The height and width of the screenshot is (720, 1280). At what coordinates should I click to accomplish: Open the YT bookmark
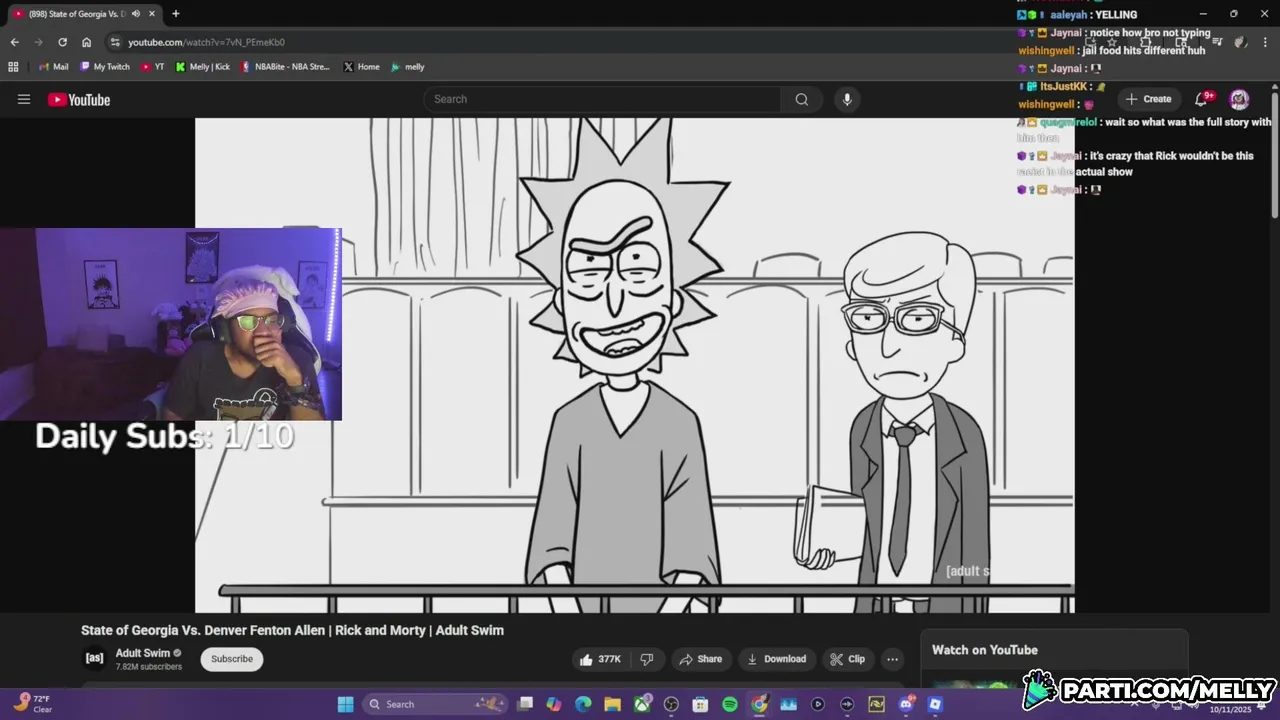click(x=153, y=67)
